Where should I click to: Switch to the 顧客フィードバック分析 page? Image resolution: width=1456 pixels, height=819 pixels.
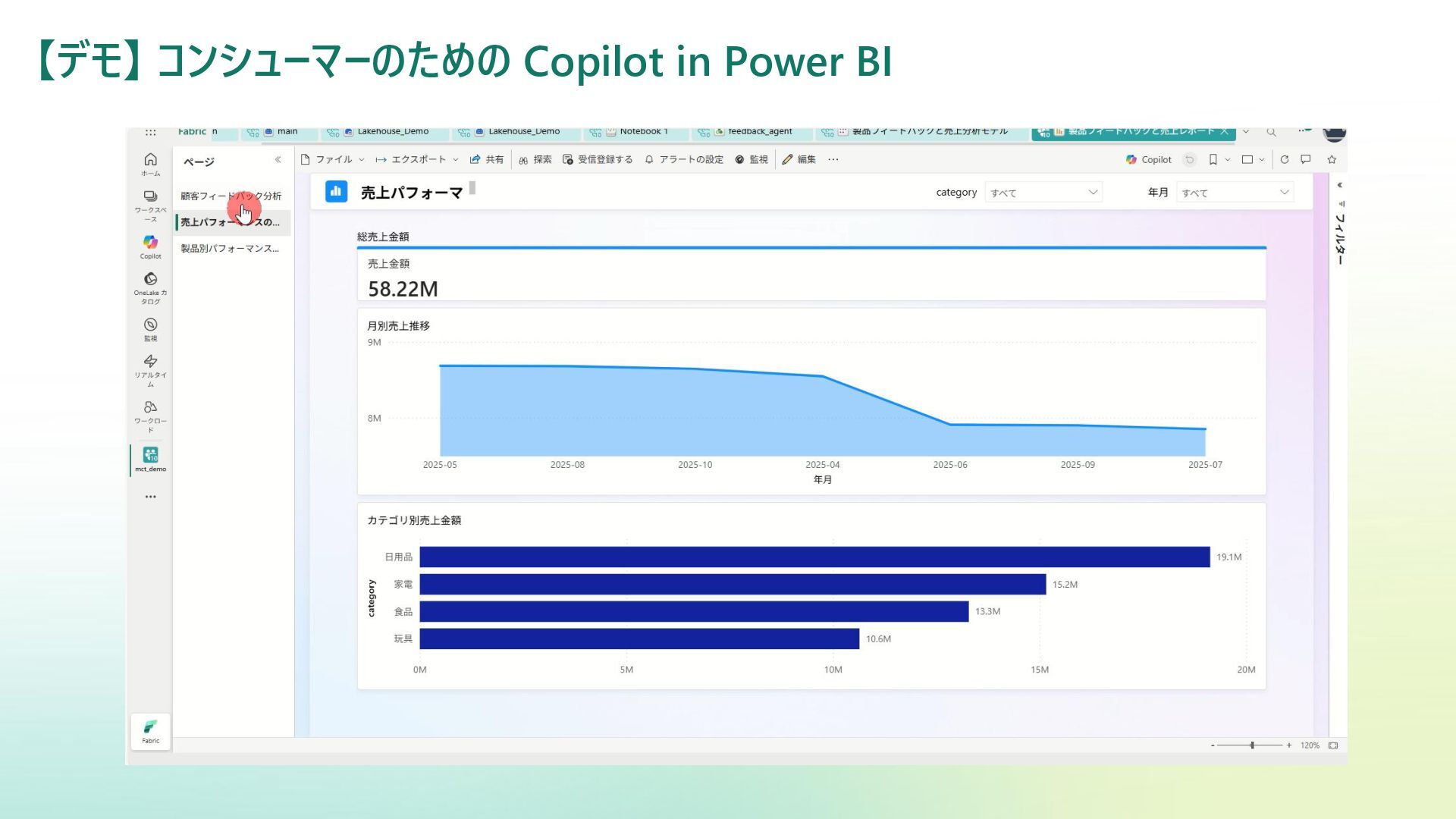point(231,196)
